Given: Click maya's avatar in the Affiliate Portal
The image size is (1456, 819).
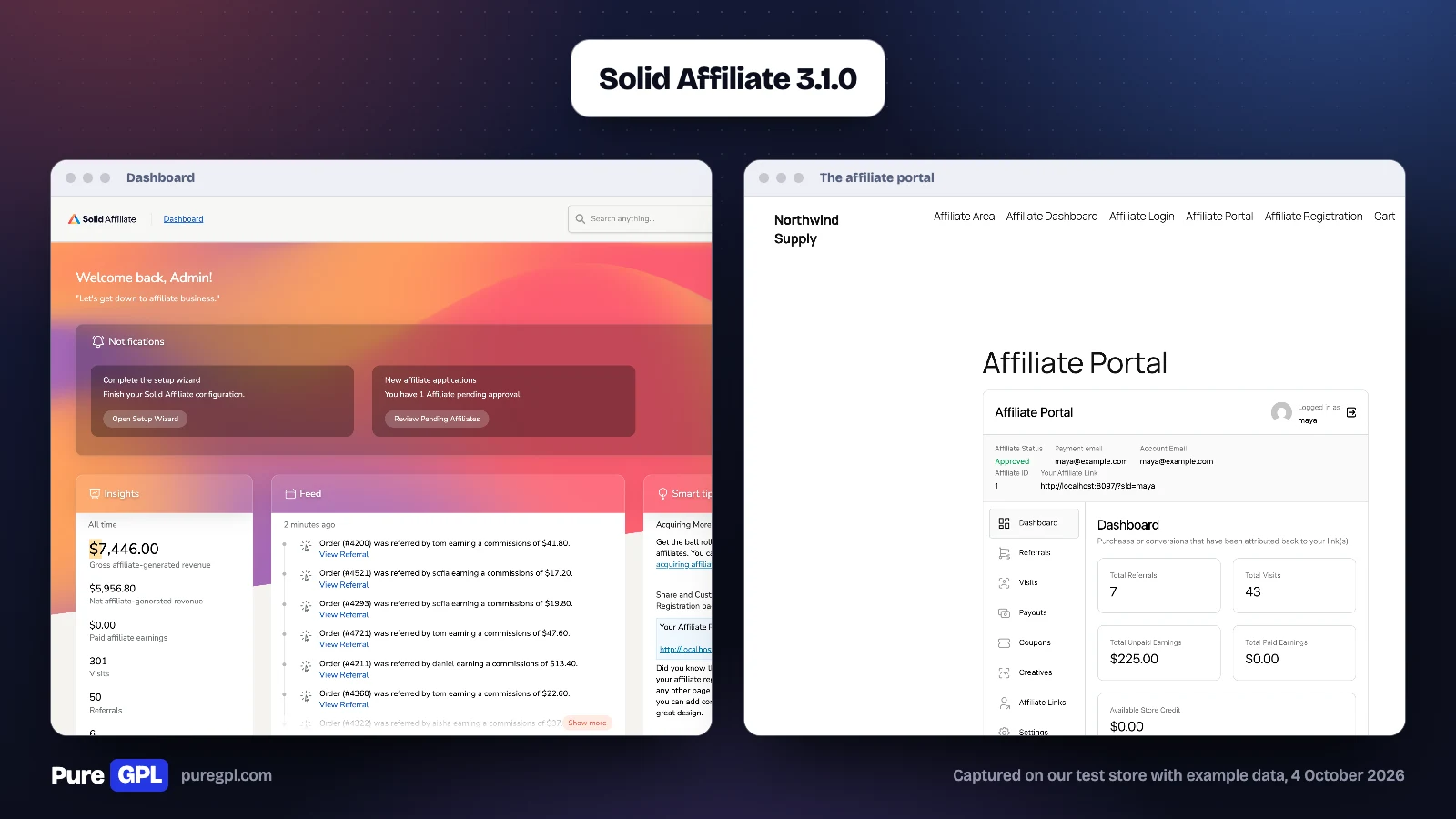Looking at the screenshot, I should pos(1281,412).
